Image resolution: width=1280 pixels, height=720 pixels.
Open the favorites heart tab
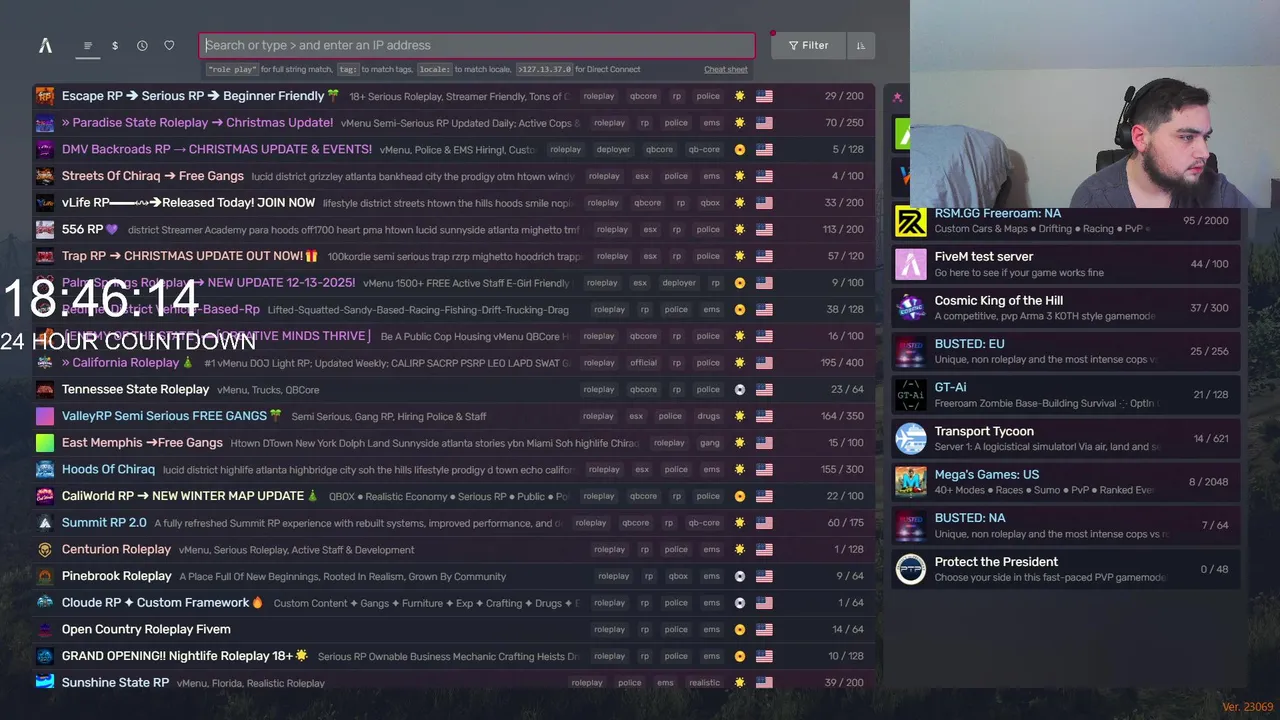(x=169, y=45)
